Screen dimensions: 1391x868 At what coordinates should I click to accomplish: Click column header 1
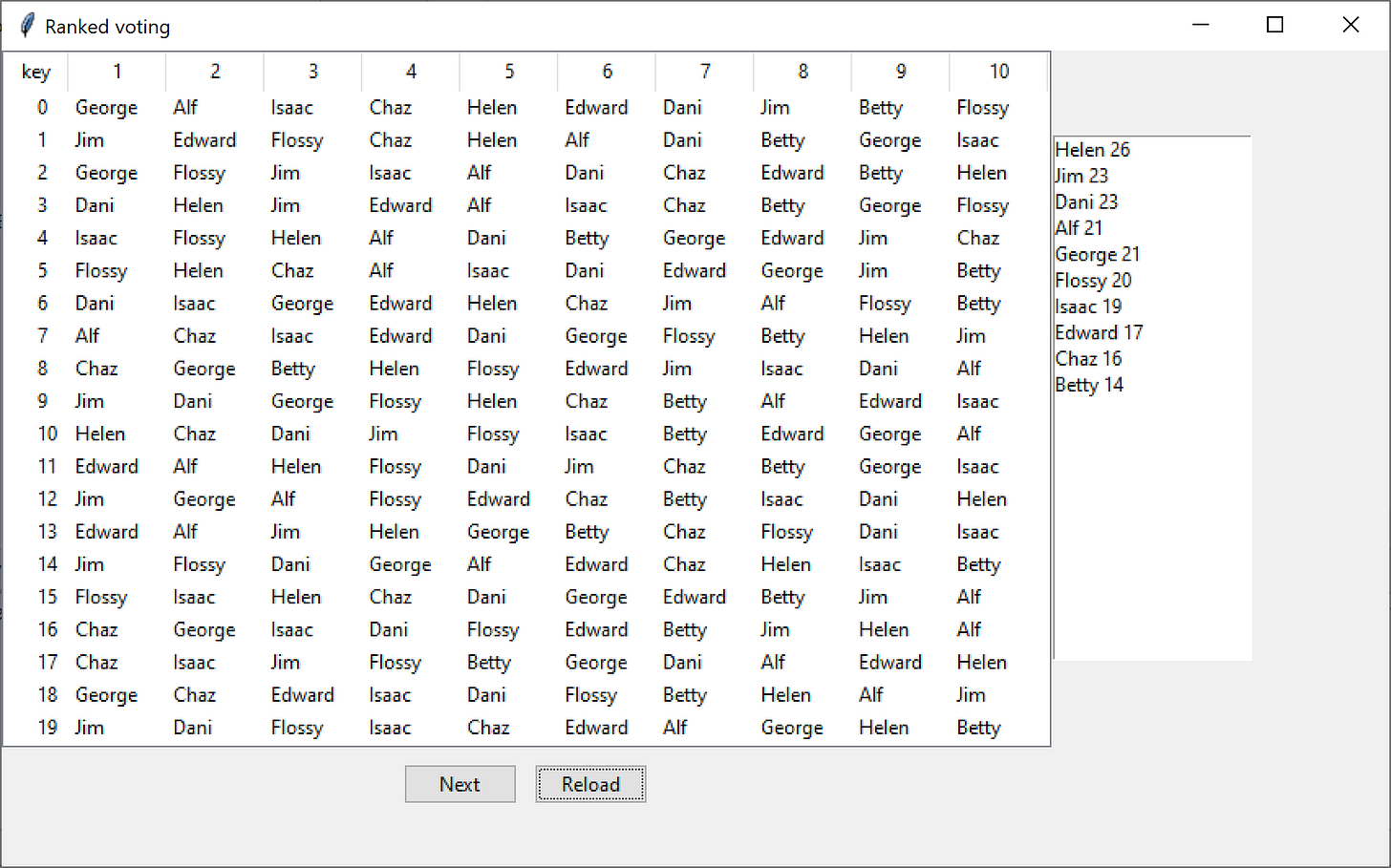coord(117,72)
